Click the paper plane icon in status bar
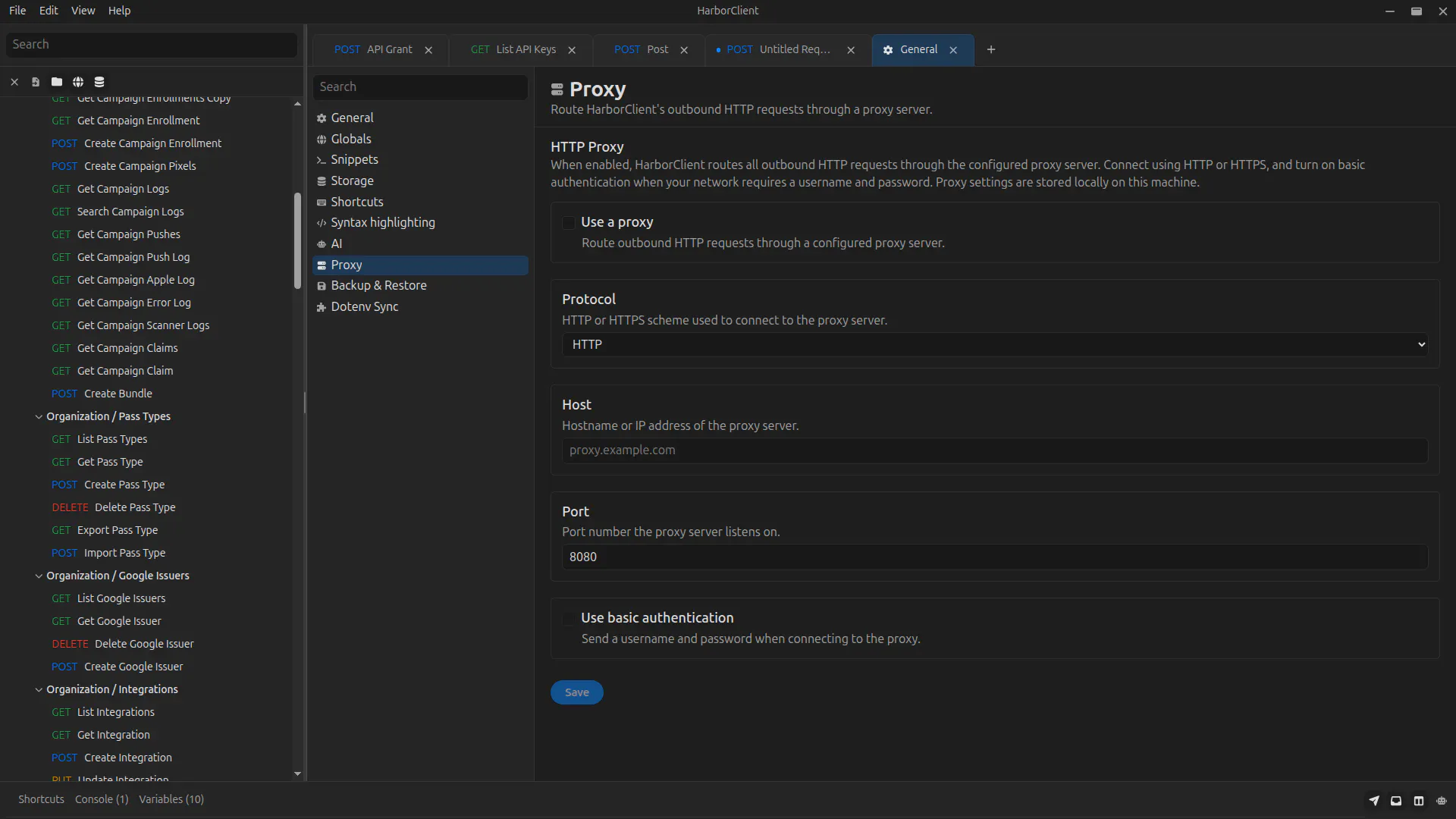The width and height of the screenshot is (1456, 819). coord(1374,800)
